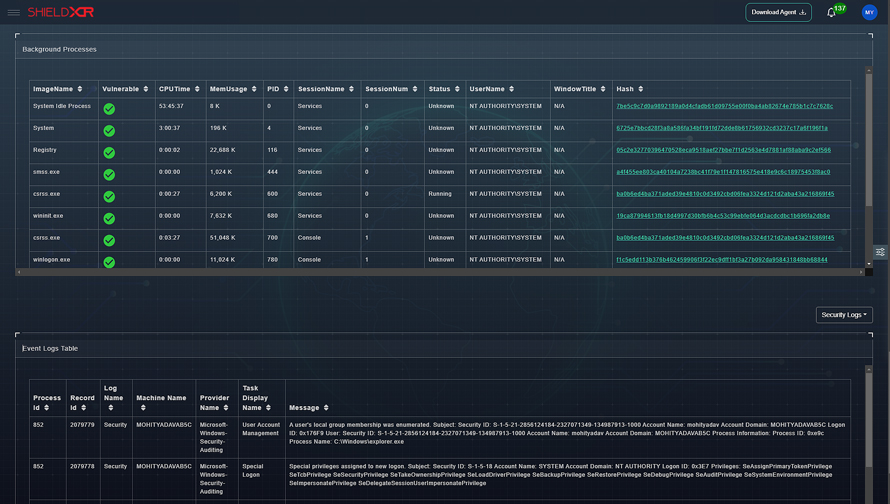Click green check for System row
The height and width of the screenshot is (504, 890).
(110, 131)
